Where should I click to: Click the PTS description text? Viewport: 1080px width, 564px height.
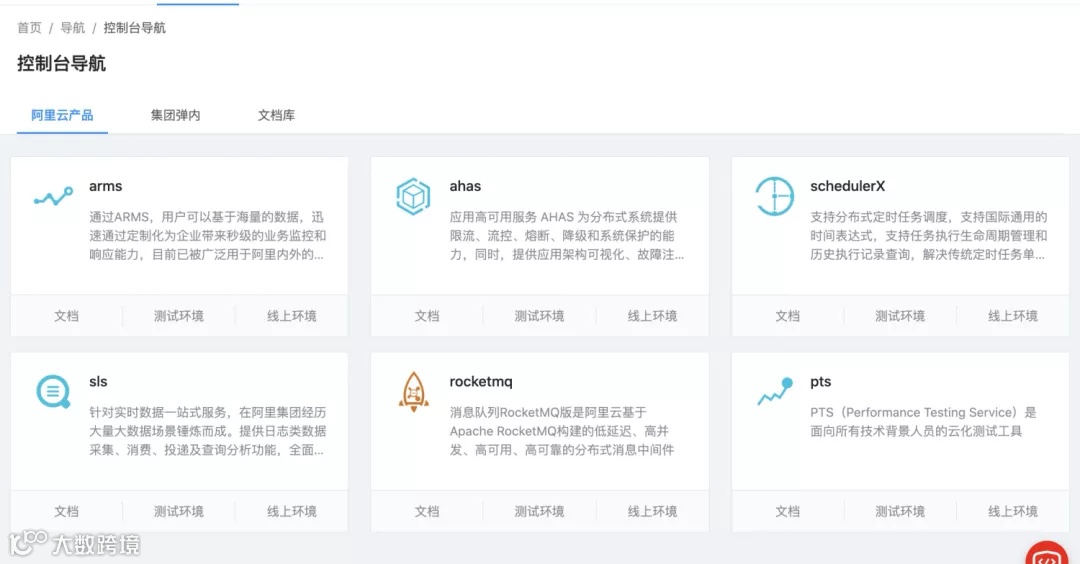point(923,421)
